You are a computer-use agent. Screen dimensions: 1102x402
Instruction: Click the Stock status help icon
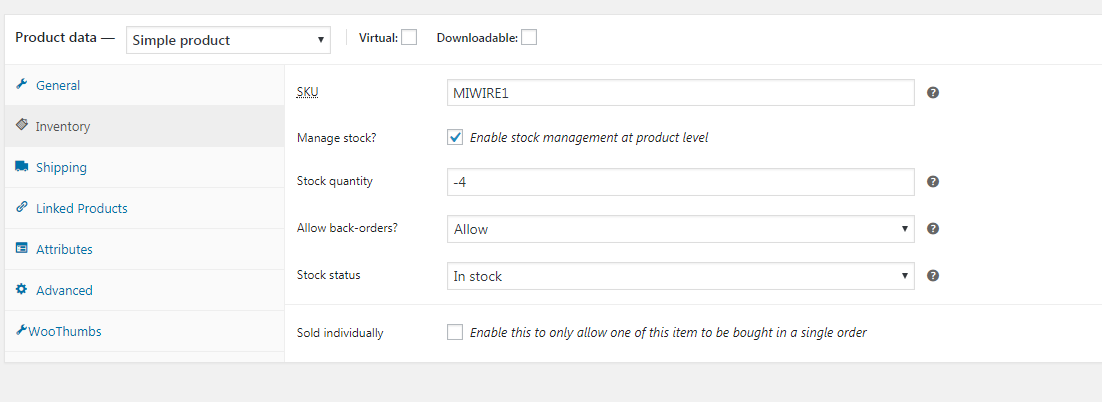click(x=933, y=275)
